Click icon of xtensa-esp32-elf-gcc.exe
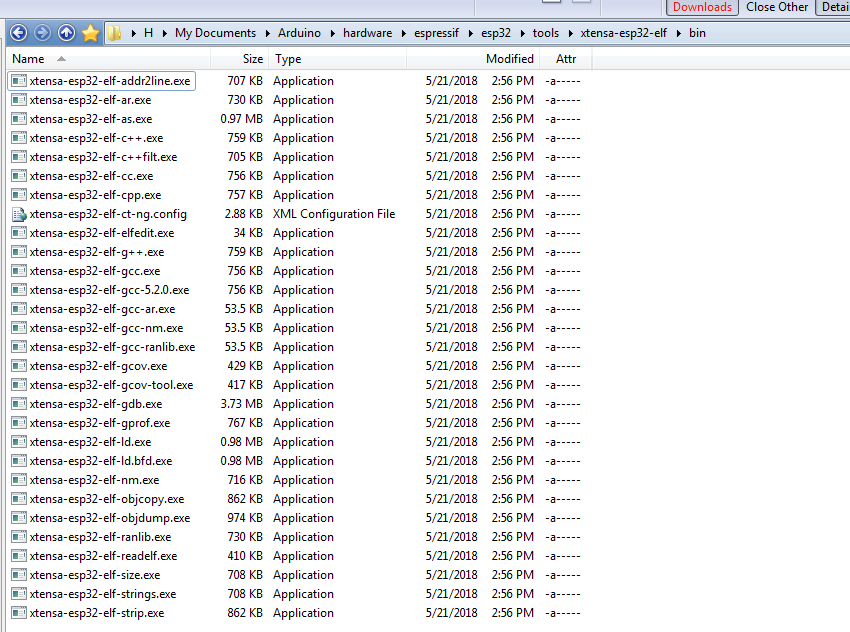Image resolution: width=850 pixels, height=632 pixels. click(19, 271)
